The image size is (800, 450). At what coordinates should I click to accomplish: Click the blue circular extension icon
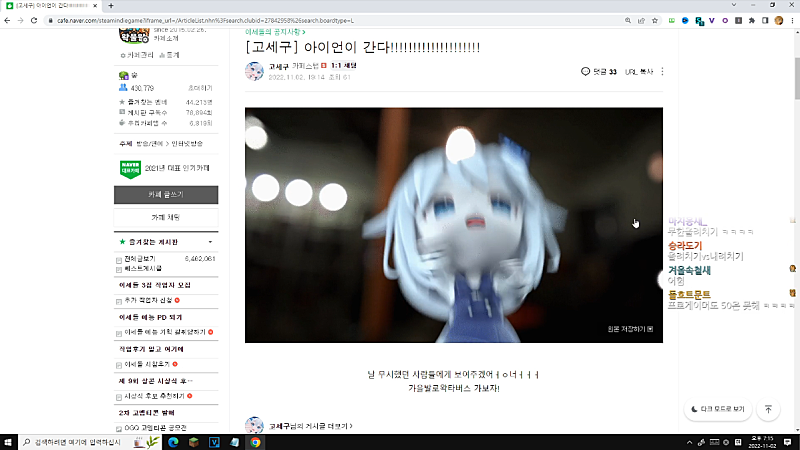685,20
